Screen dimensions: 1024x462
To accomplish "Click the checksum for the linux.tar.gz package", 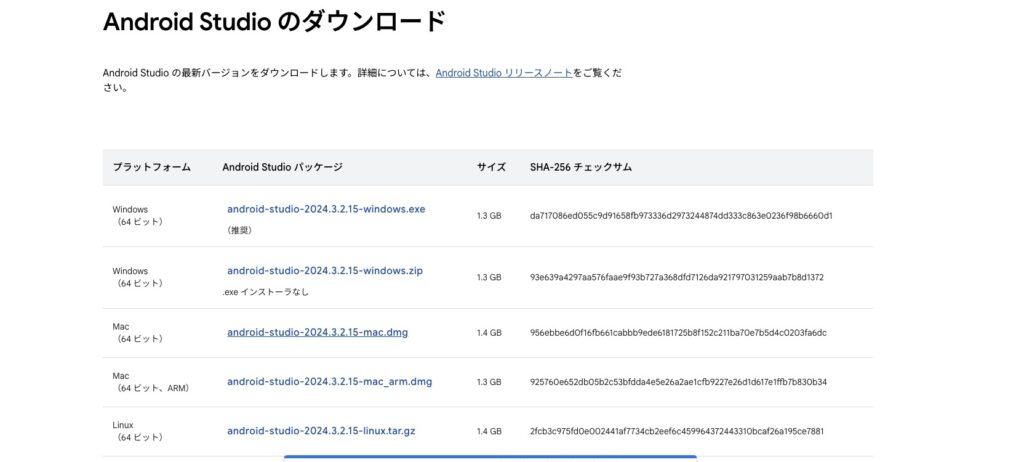I will [x=676, y=431].
